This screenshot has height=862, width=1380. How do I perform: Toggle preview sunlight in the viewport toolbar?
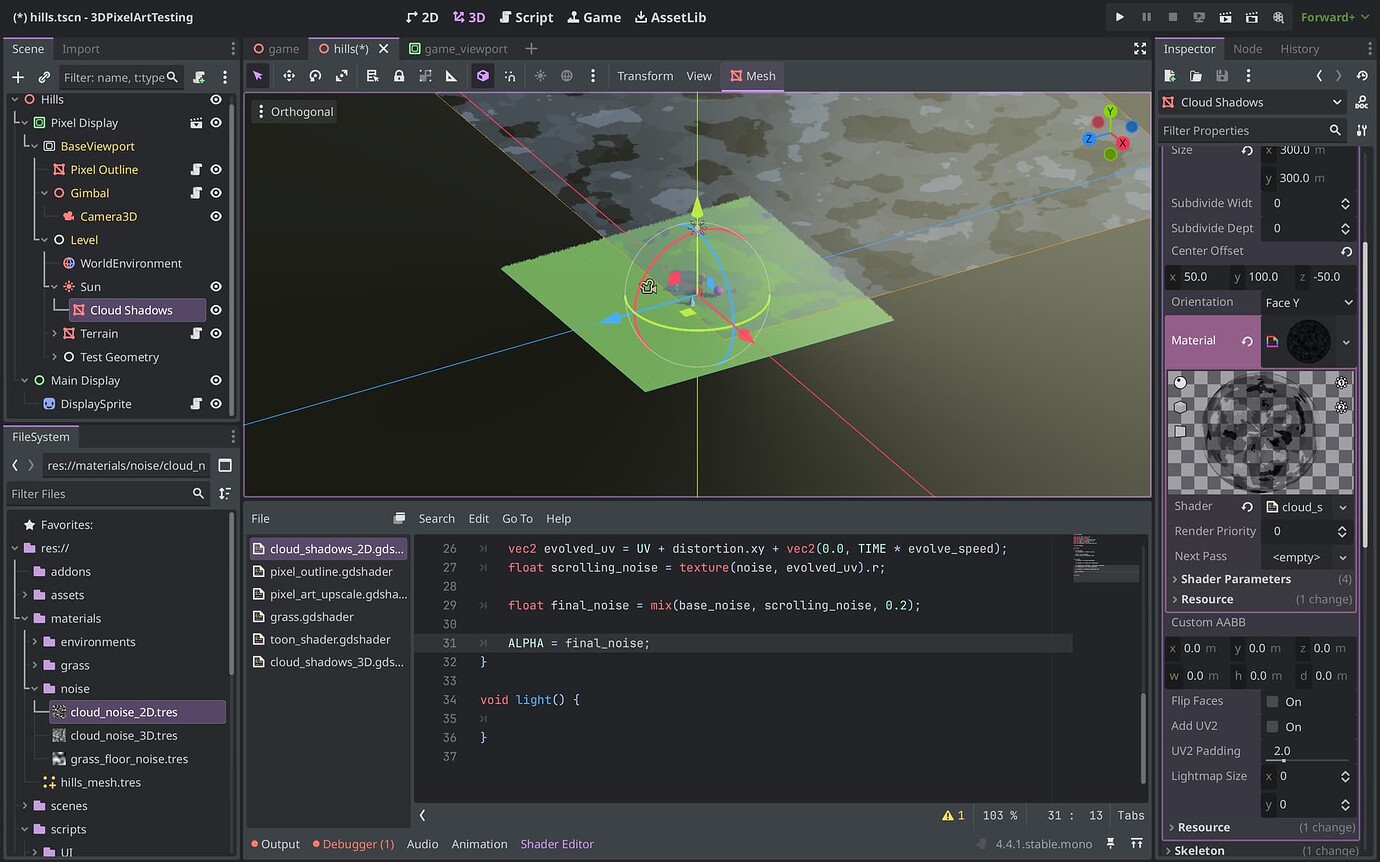[540, 75]
